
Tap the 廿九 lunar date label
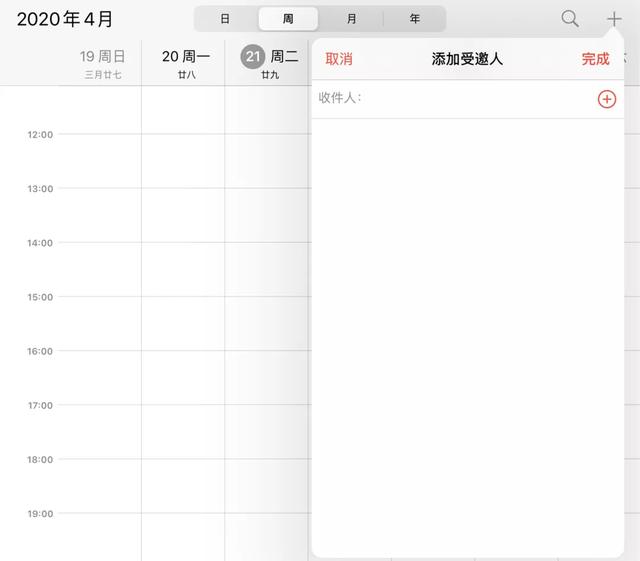(270, 75)
